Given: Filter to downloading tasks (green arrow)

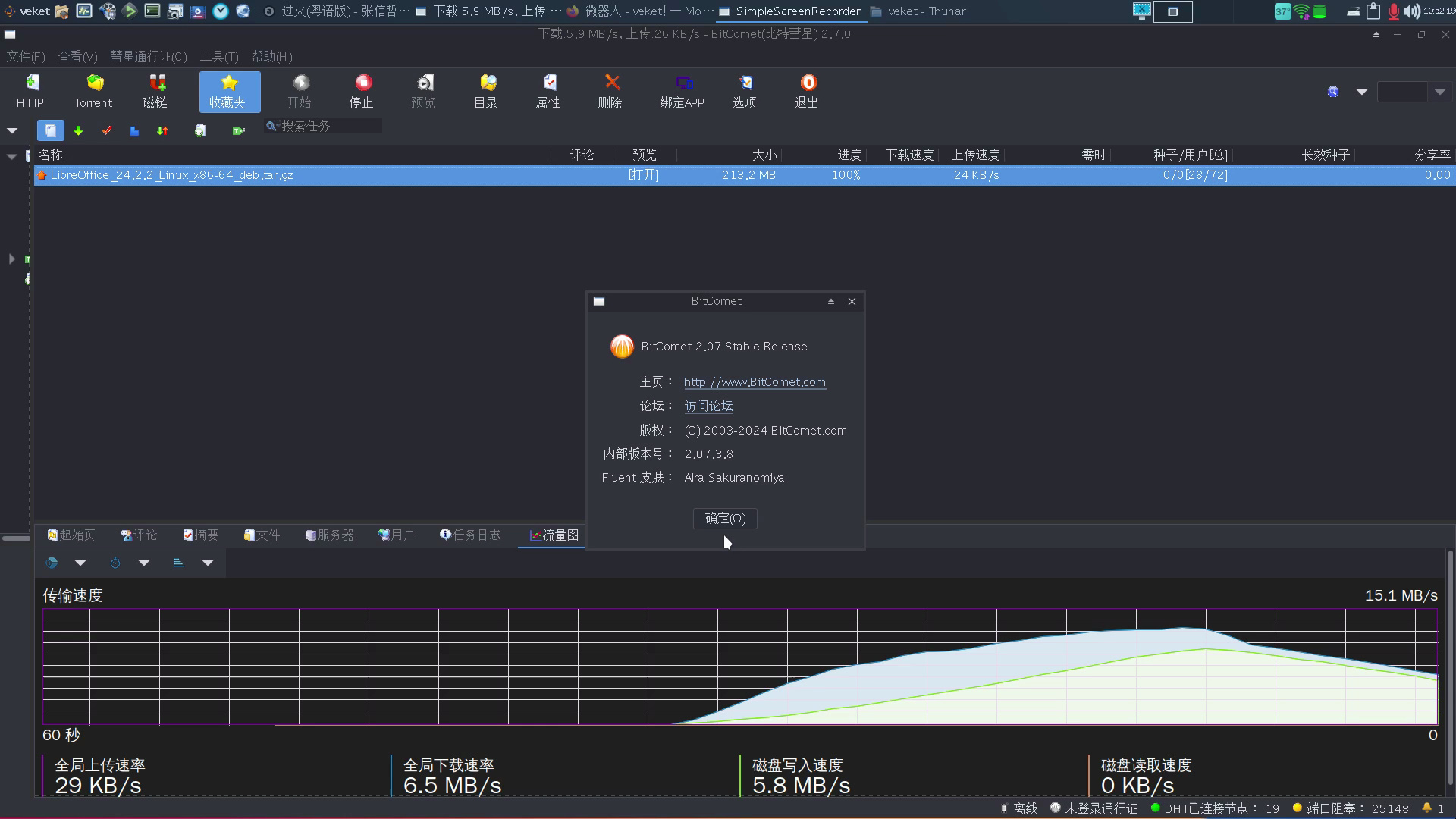Looking at the screenshot, I should [x=79, y=130].
